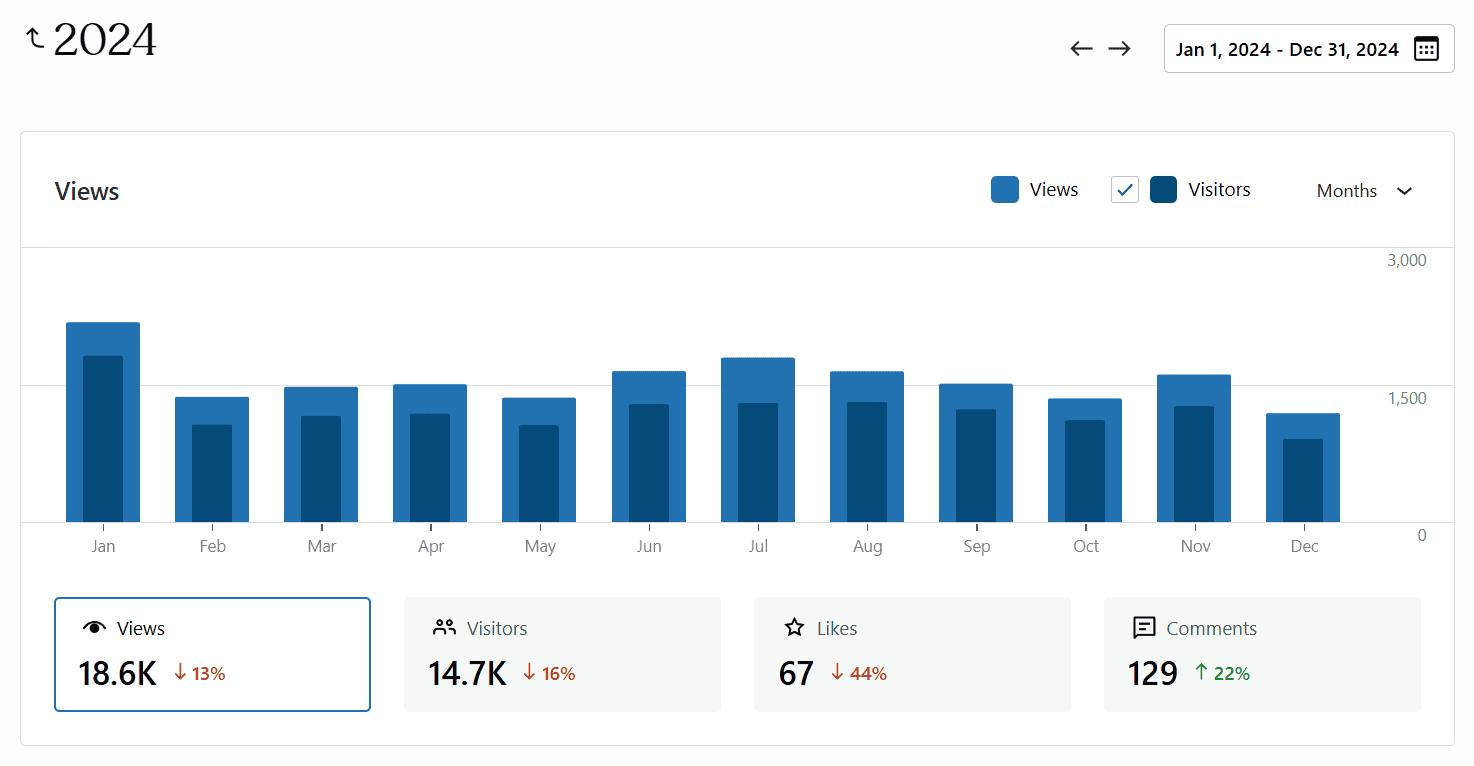1474x766 pixels.
Task: Click the May bar in the chart
Action: (x=539, y=460)
